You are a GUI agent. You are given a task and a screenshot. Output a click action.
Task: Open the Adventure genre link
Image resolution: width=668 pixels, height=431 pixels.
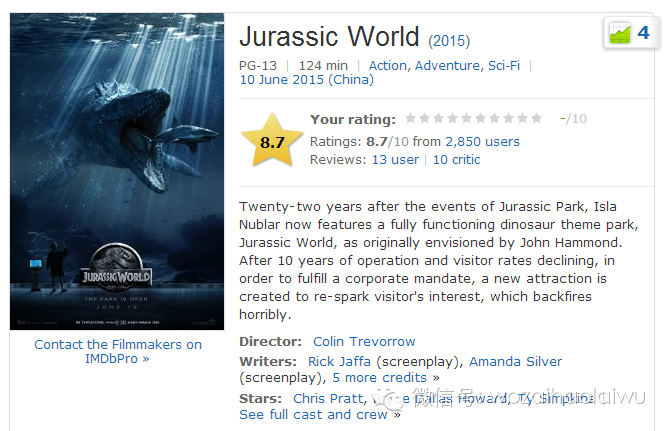(447, 66)
